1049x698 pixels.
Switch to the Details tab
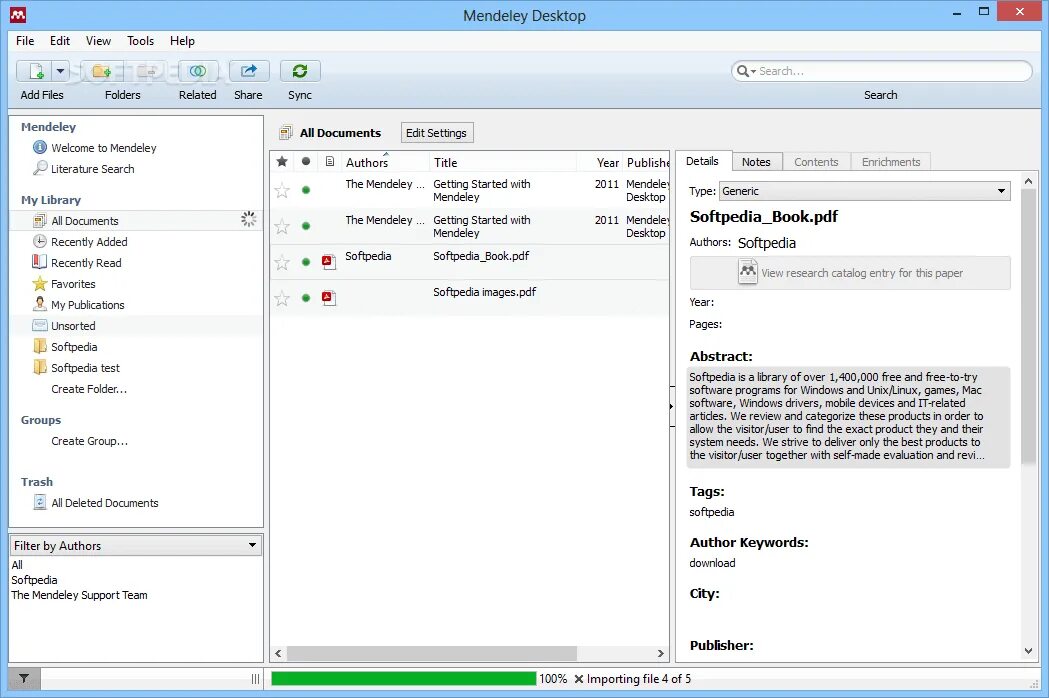pos(702,161)
